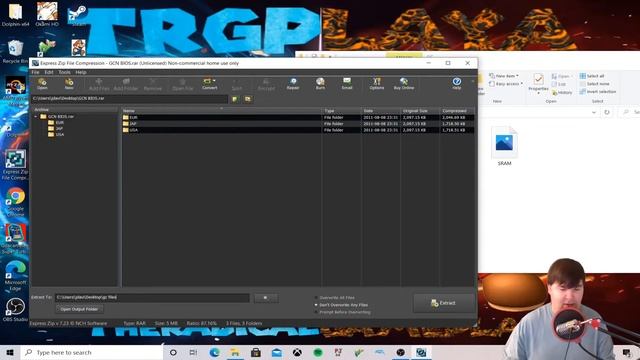Screen dimensions: 640x360
Task: Click the Buy Online toolbar icon
Action: 404,84
